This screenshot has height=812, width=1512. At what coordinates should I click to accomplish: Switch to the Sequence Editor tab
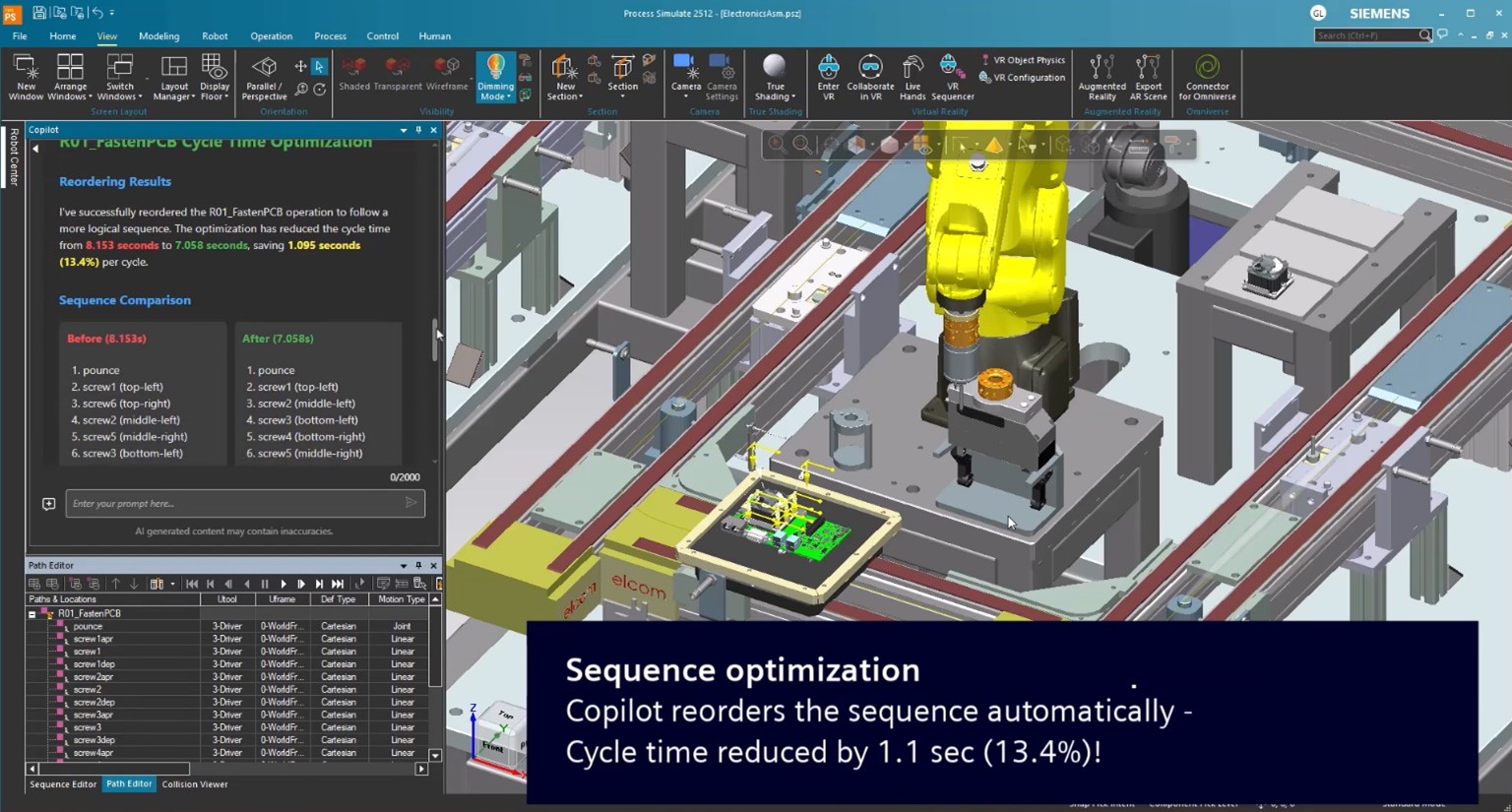[63, 784]
